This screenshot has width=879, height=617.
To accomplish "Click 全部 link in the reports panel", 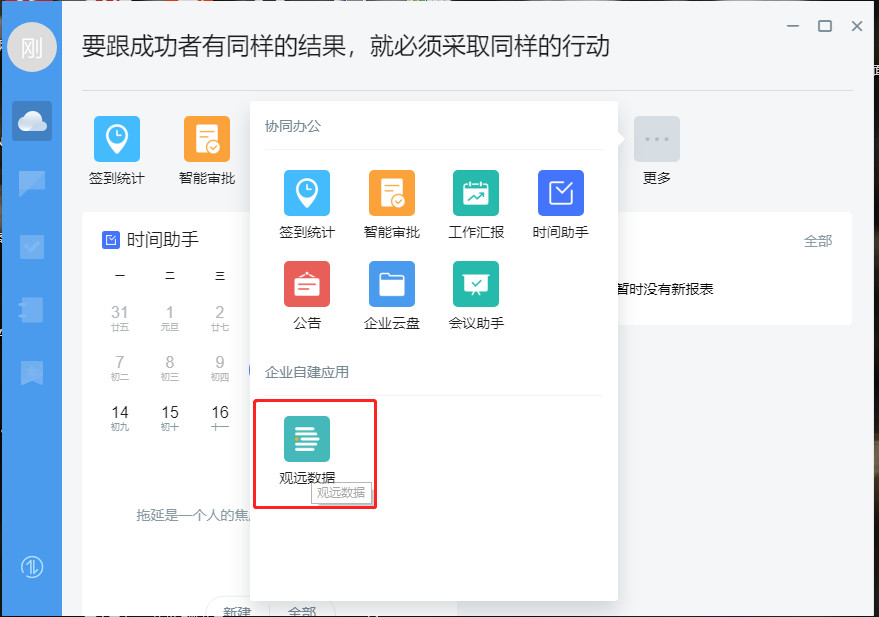I will pyautogui.click(x=817, y=241).
